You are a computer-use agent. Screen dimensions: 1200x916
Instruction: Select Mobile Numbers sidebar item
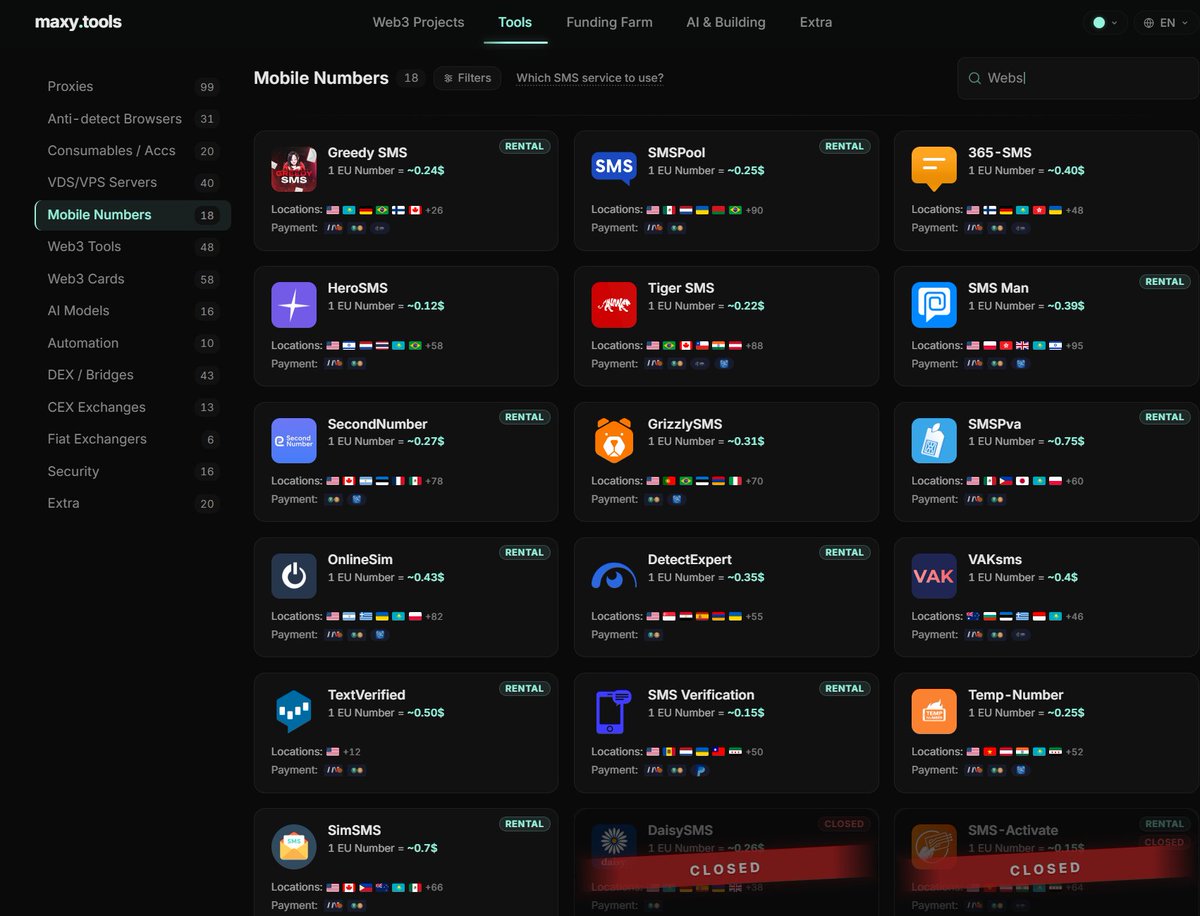132,215
